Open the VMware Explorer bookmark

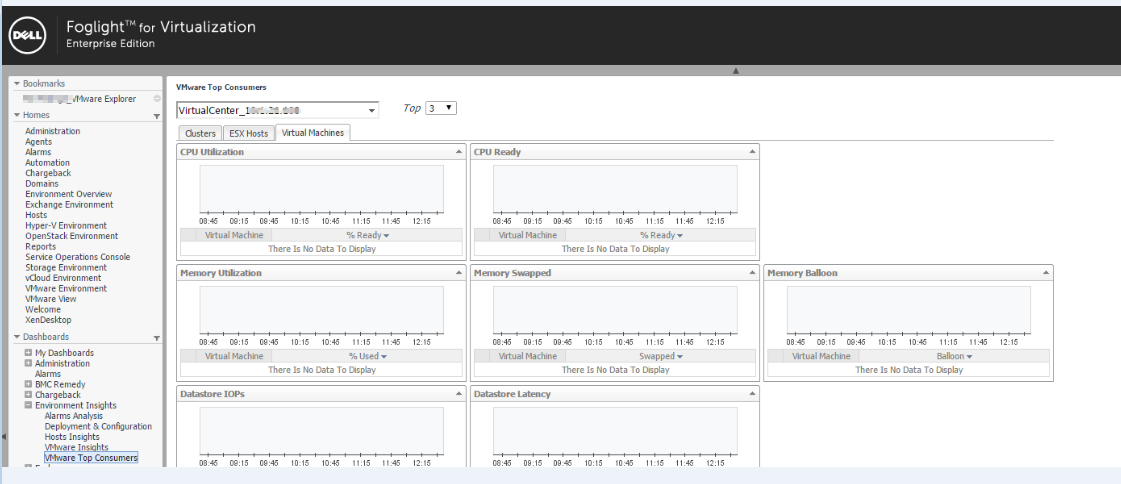click(x=81, y=99)
